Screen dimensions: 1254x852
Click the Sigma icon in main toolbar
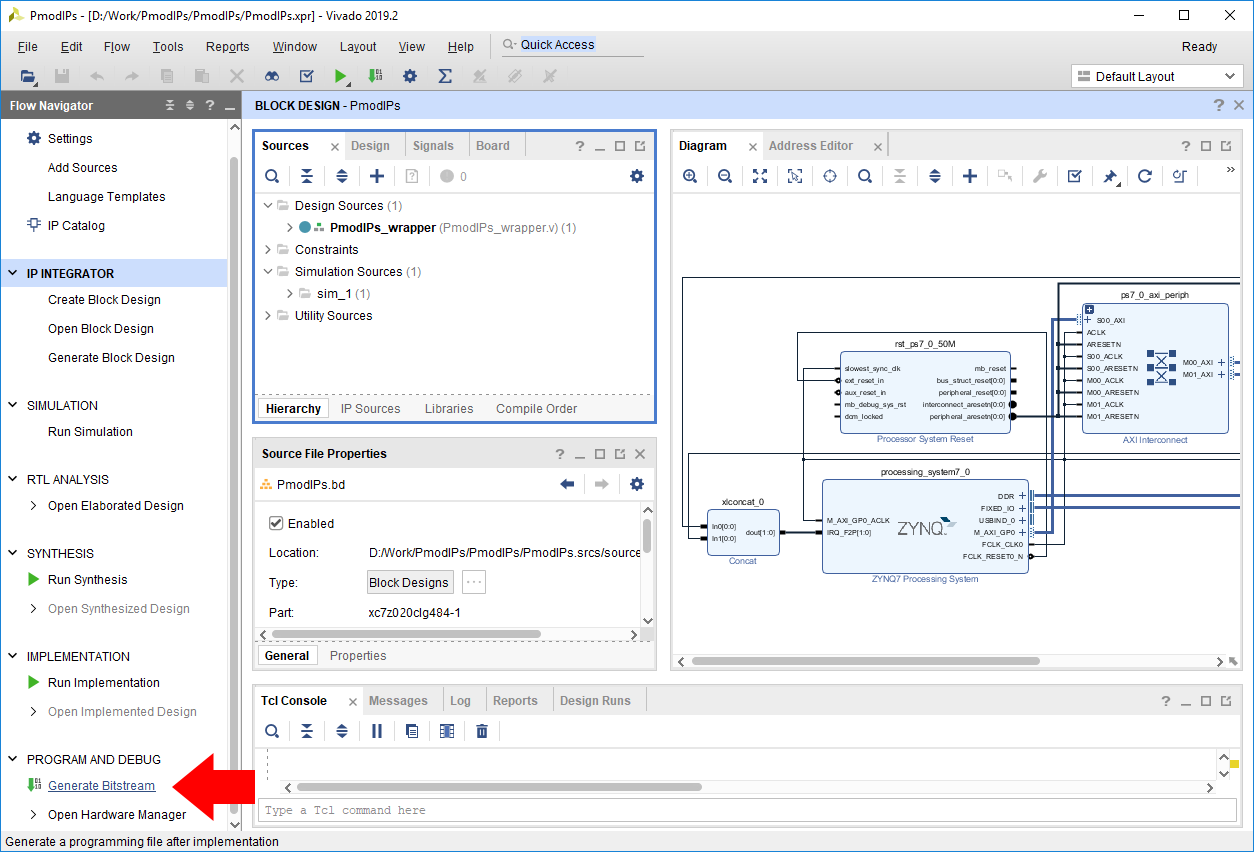click(445, 76)
